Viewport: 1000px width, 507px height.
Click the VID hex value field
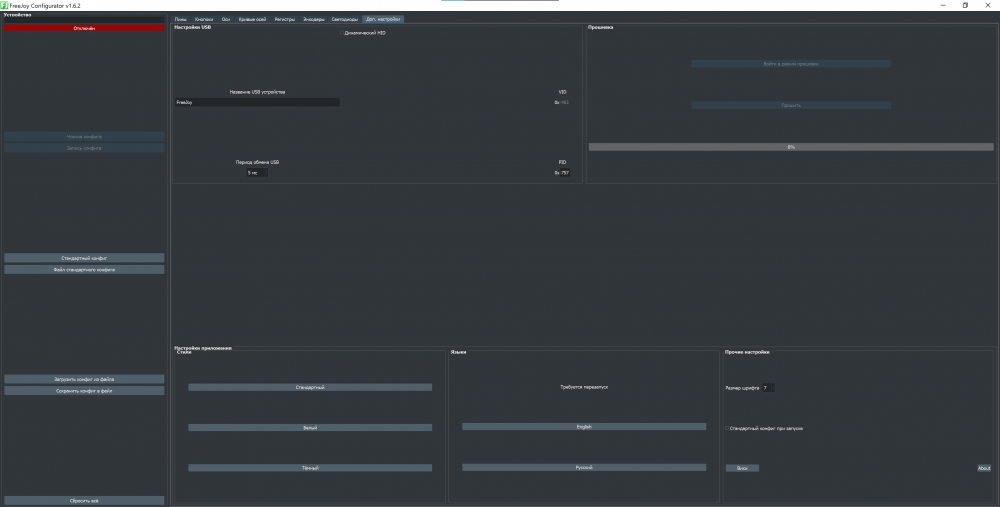564,102
